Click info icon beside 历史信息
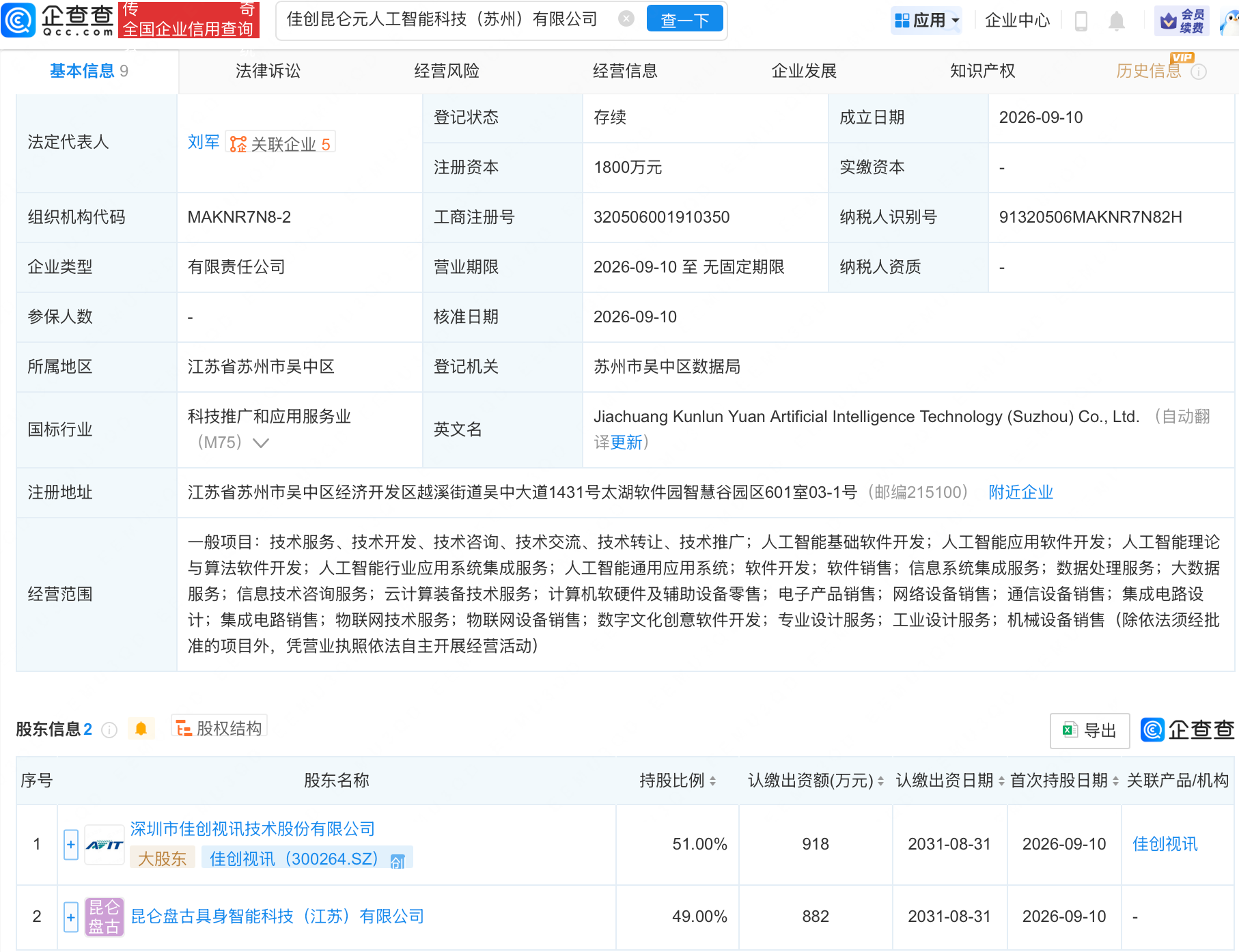The width and height of the screenshot is (1239, 952). (1199, 72)
